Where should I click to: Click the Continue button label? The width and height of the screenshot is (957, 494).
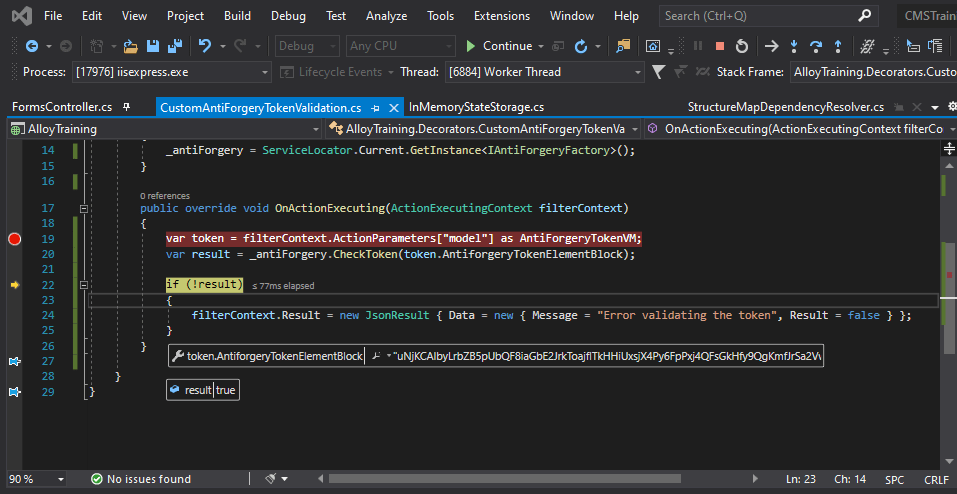tap(508, 46)
